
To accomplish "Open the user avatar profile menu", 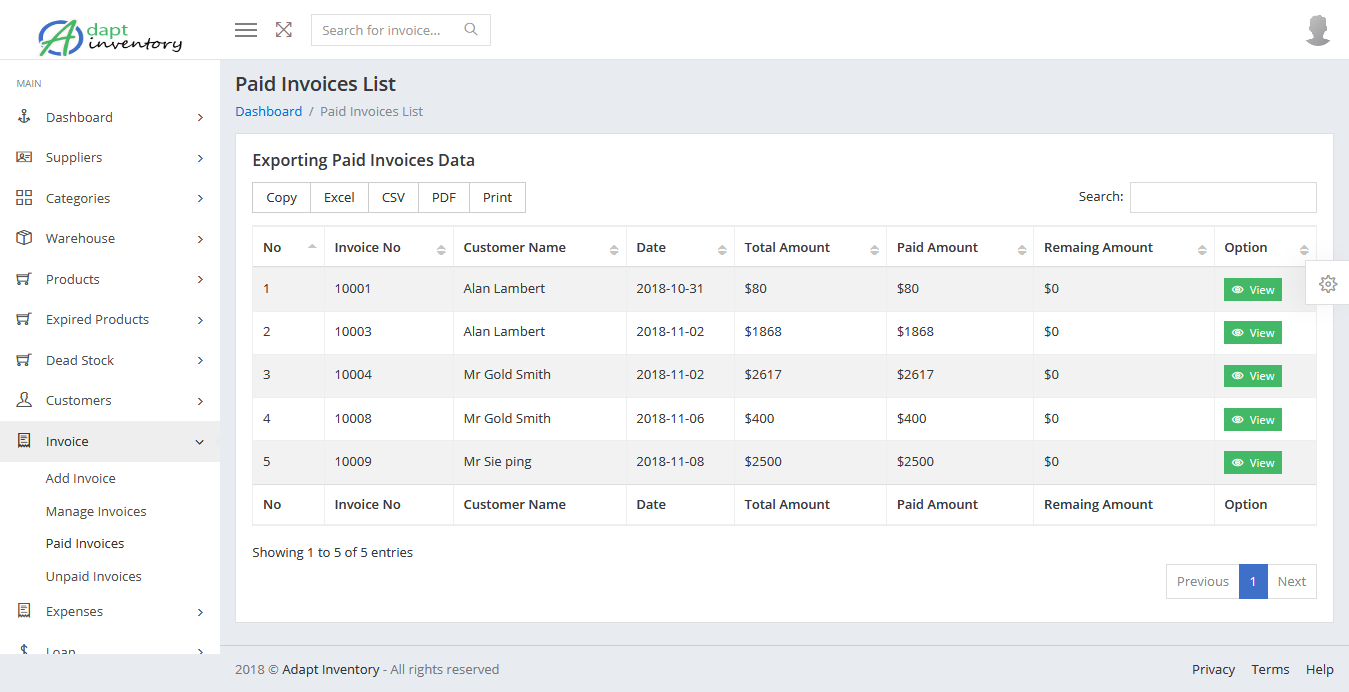I will pos(1318,30).
